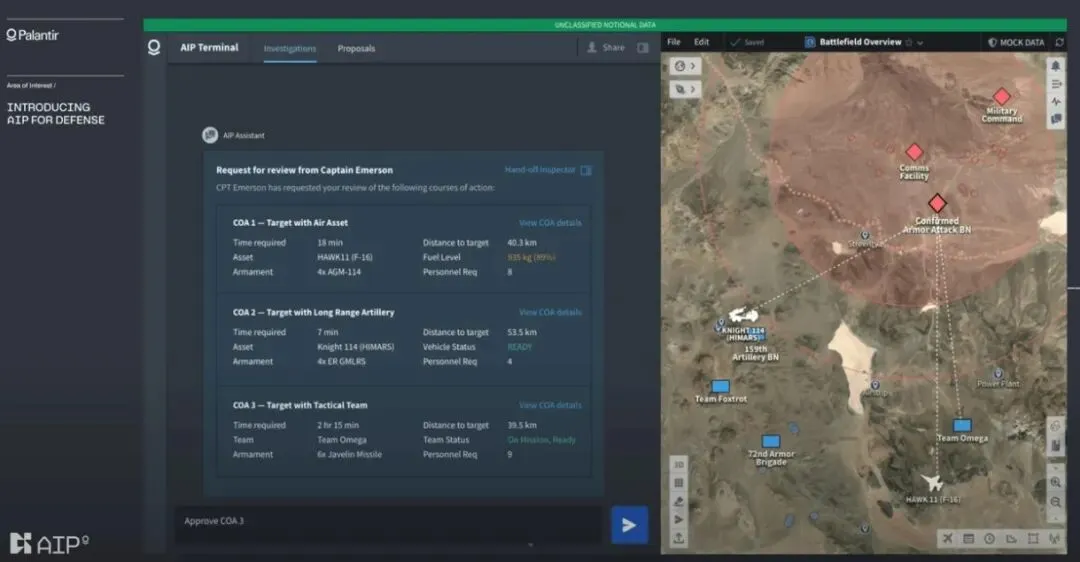Viewport: 1080px width, 562px height.
Task: Toggle the grid overlay icon on the map
Action: [x=678, y=483]
